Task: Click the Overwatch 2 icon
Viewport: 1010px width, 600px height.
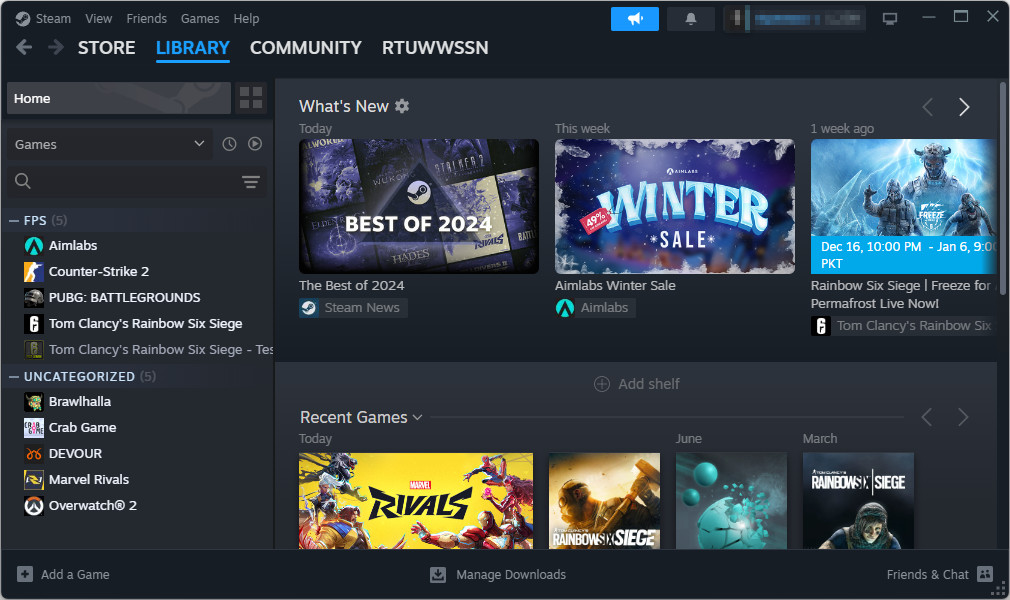Action: (x=33, y=506)
